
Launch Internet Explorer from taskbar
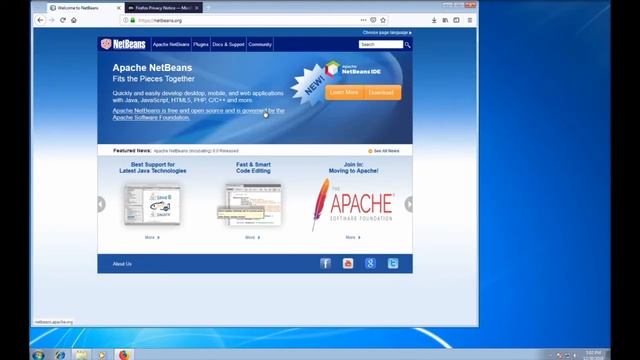coord(60,355)
